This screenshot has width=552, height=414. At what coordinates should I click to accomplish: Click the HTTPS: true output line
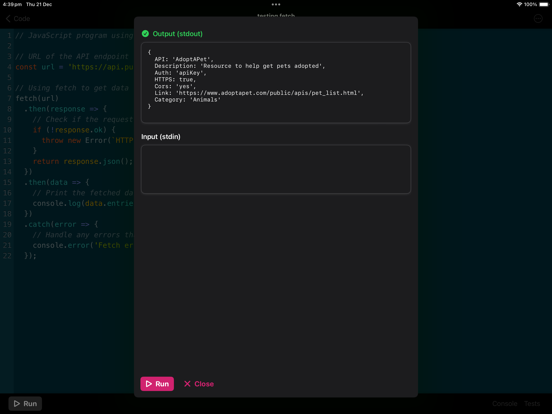point(175,80)
